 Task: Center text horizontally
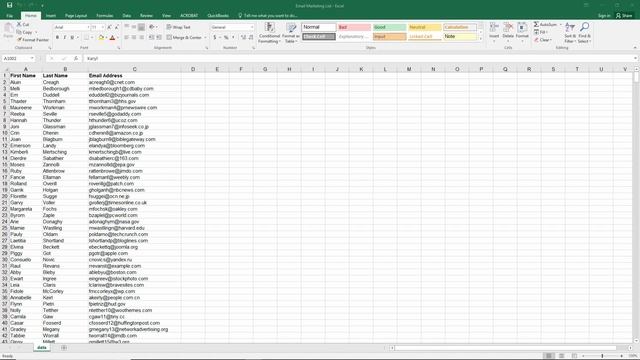[134, 38]
